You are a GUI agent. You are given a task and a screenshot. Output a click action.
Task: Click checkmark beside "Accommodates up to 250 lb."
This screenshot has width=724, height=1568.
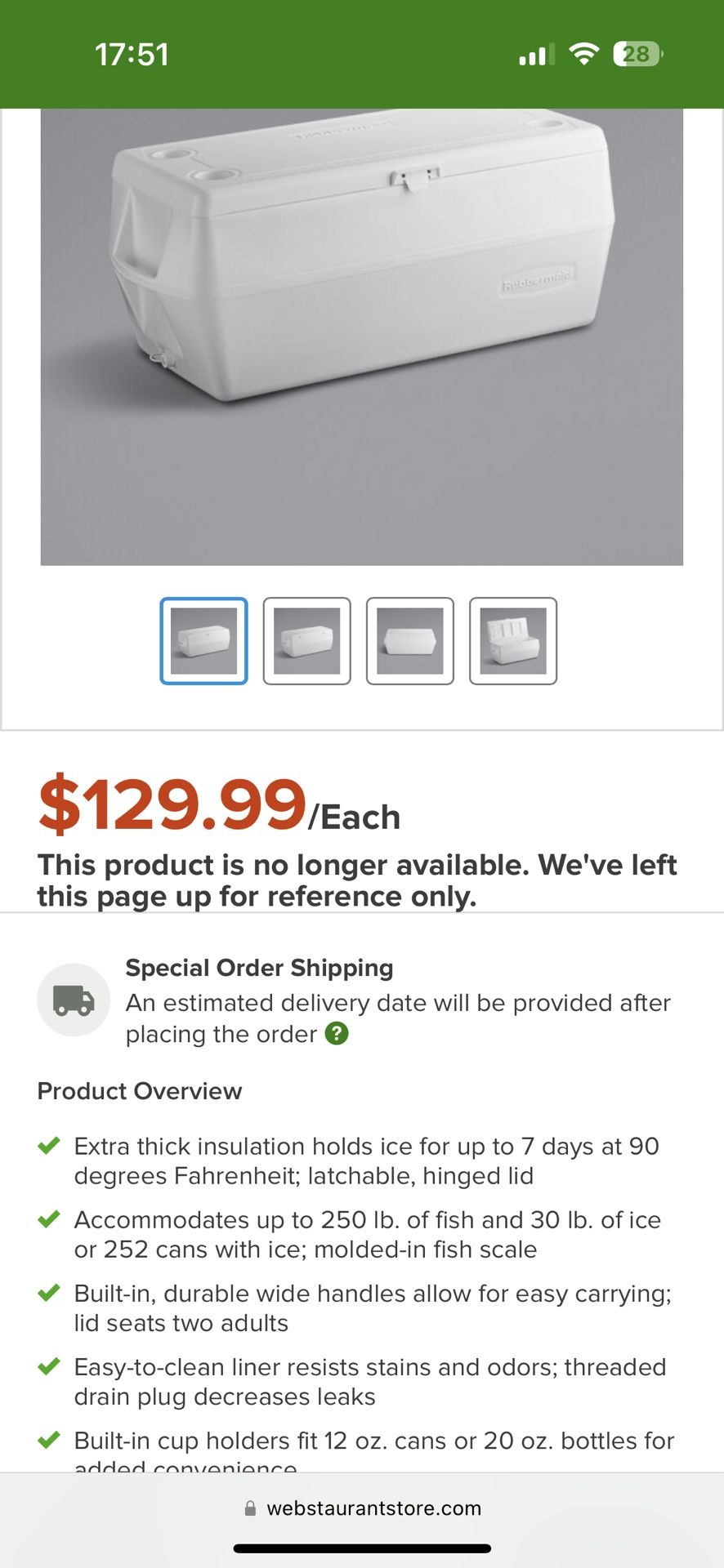[49, 1219]
